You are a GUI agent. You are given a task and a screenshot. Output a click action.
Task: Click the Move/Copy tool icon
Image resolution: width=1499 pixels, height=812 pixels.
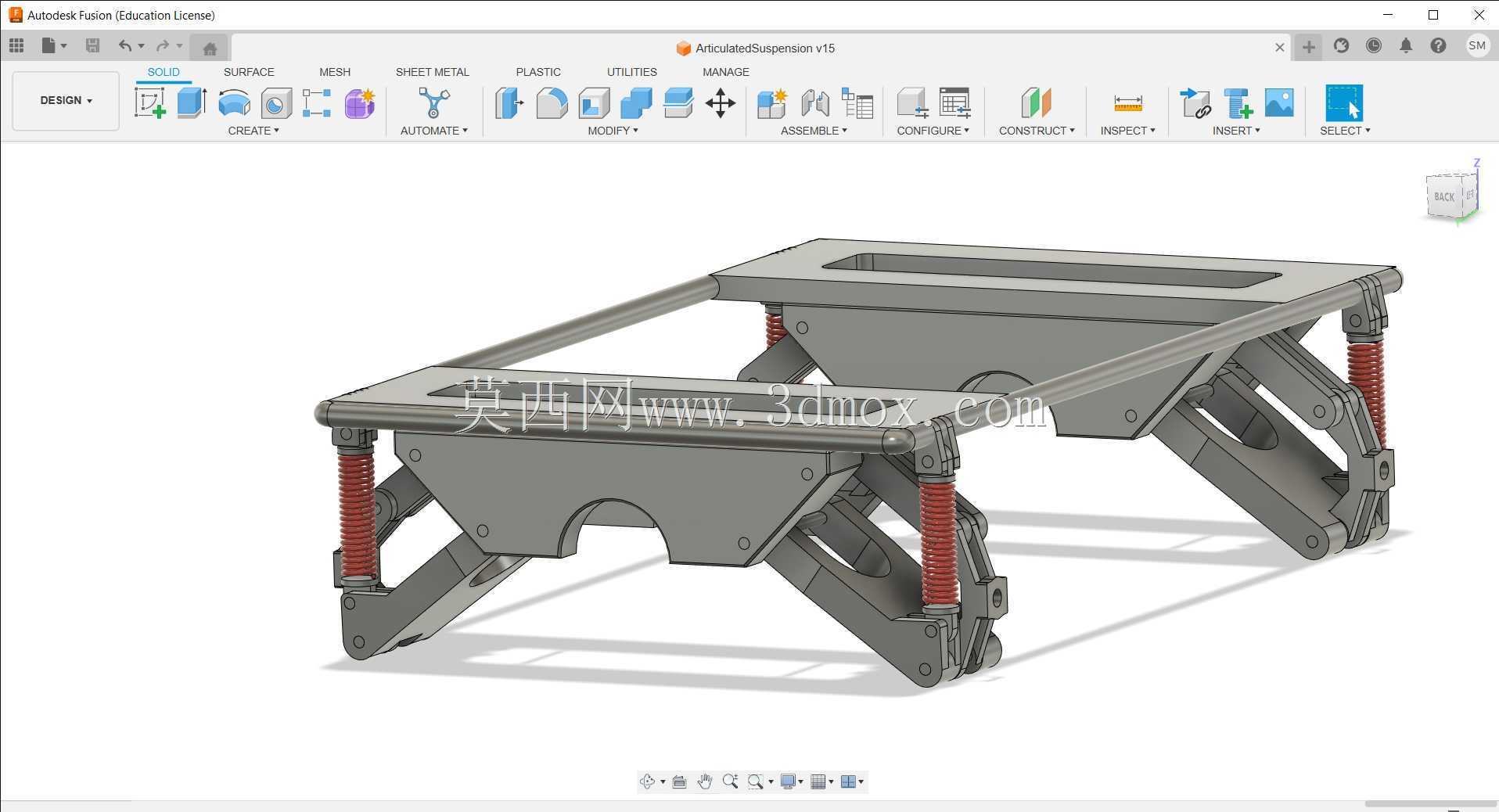point(721,102)
